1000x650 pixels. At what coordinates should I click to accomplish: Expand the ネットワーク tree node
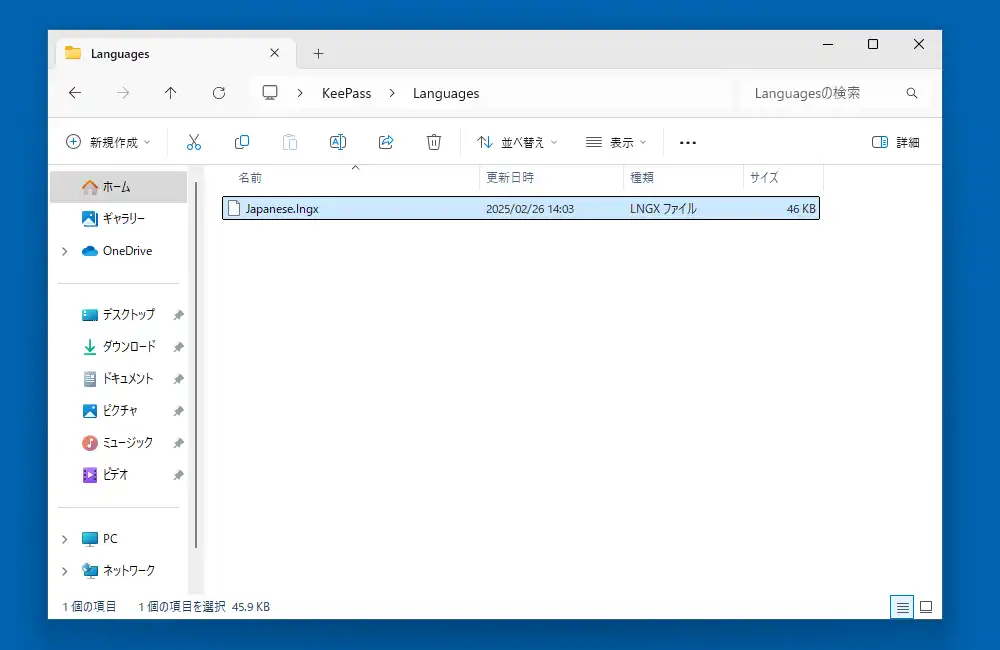coord(64,571)
